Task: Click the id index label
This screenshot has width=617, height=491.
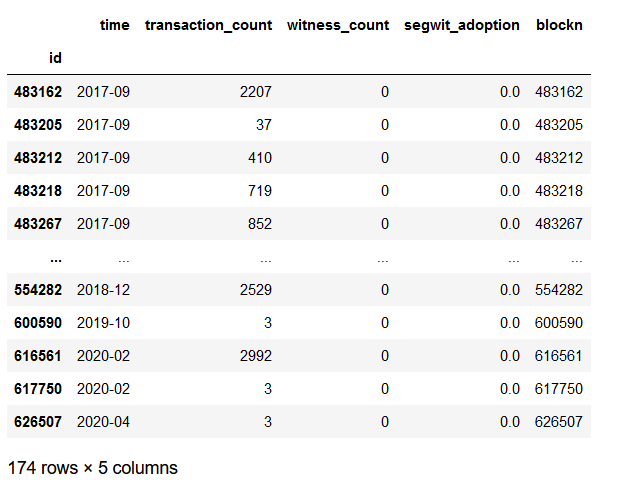Action: click(55, 58)
